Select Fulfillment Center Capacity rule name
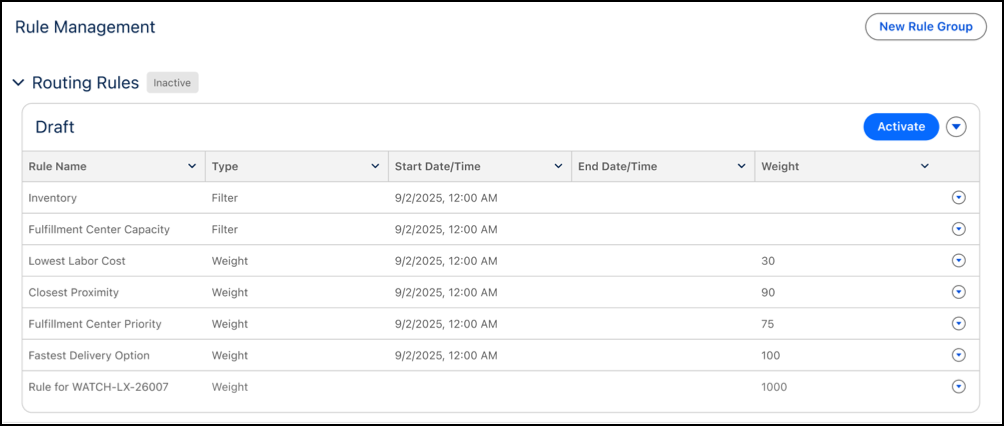 tap(99, 229)
